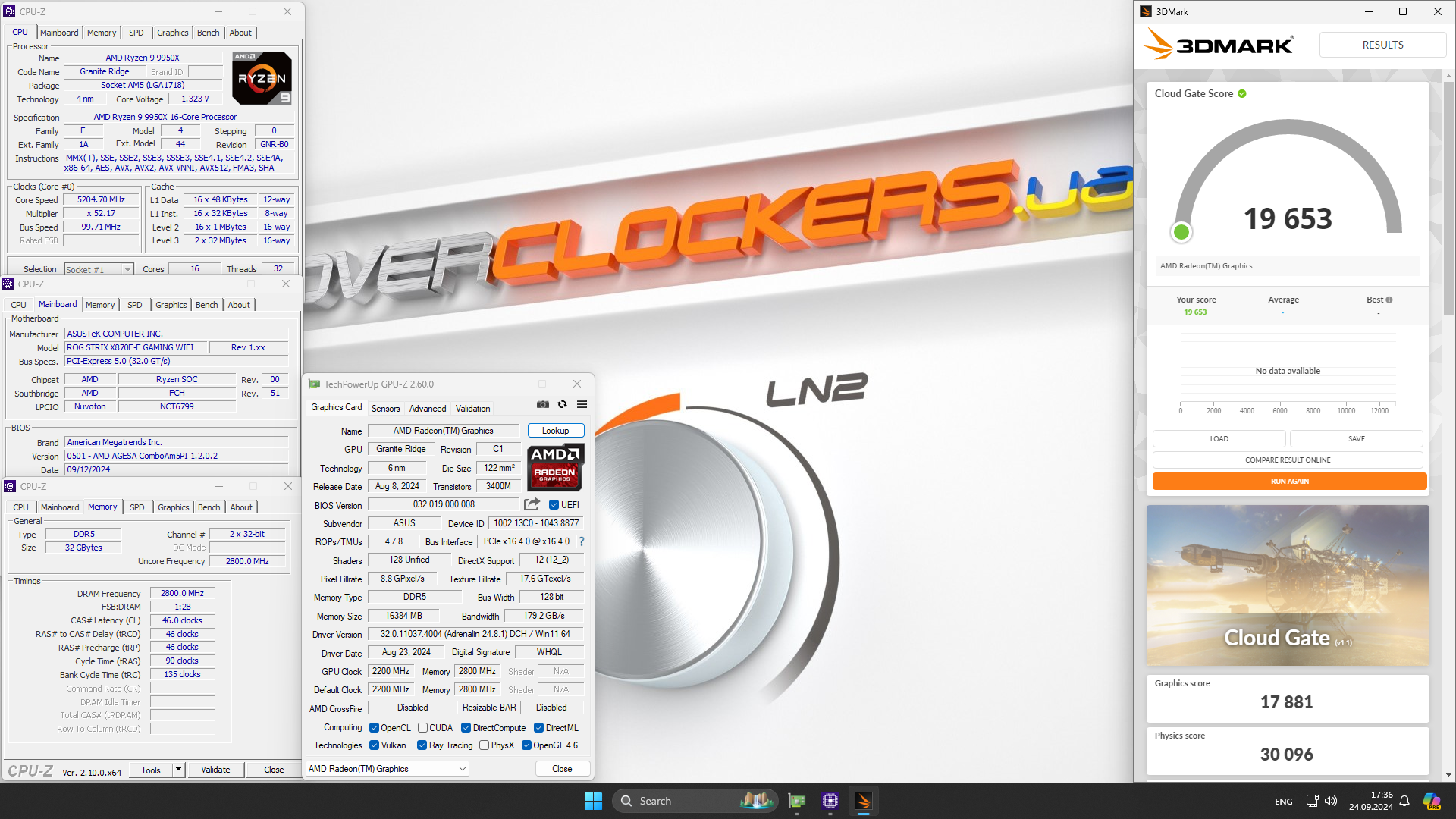The width and height of the screenshot is (1456, 819).
Task: Open the 3DMark RESULTS tab
Action: (1382, 45)
